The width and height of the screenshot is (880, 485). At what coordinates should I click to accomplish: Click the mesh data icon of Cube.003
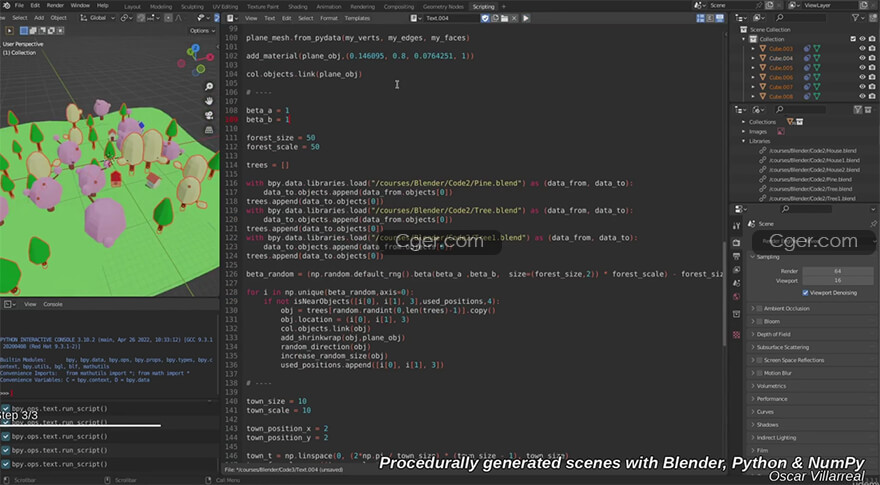[x=817, y=49]
